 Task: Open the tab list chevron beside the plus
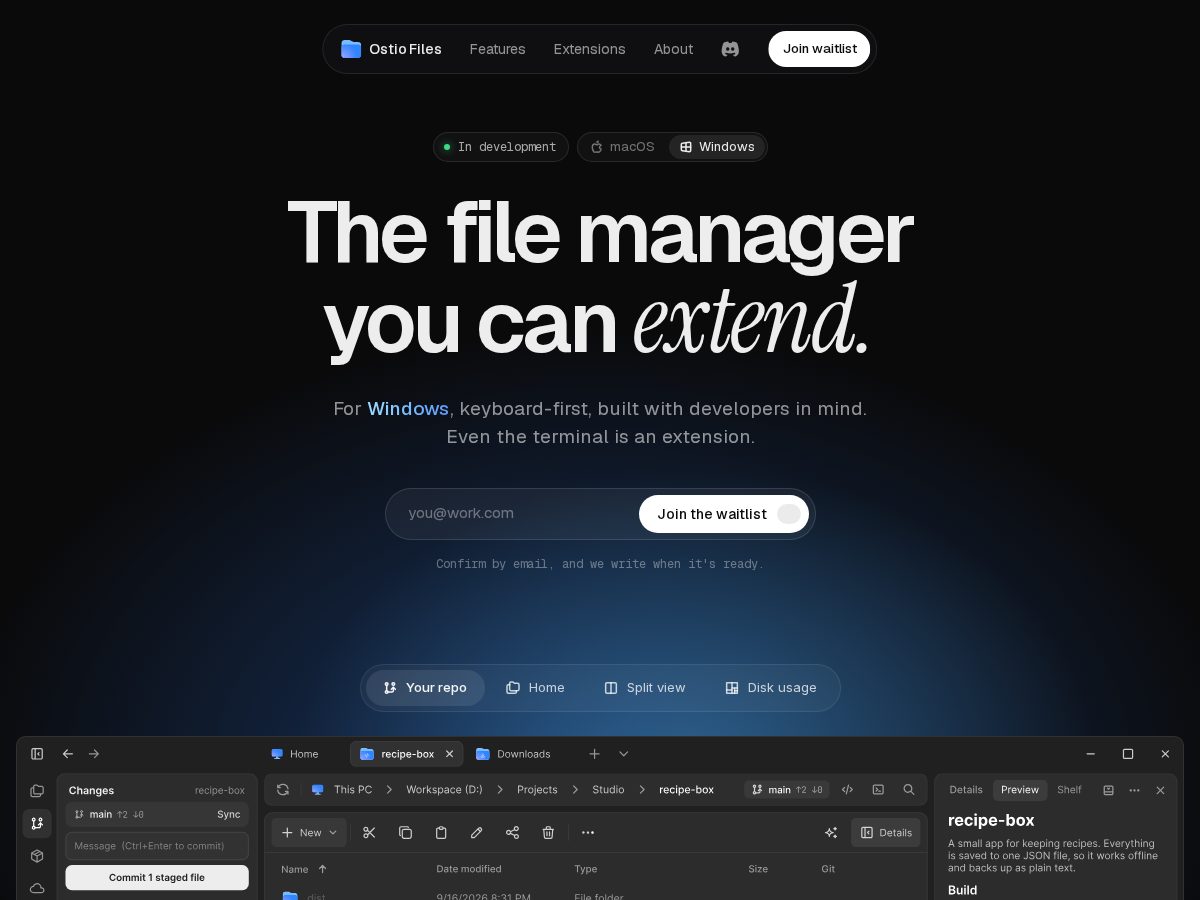click(x=624, y=754)
